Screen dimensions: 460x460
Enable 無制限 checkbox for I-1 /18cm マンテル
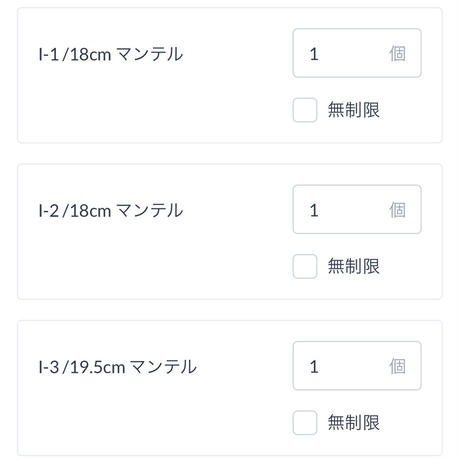pyautogui.click(x=305, y=110)
